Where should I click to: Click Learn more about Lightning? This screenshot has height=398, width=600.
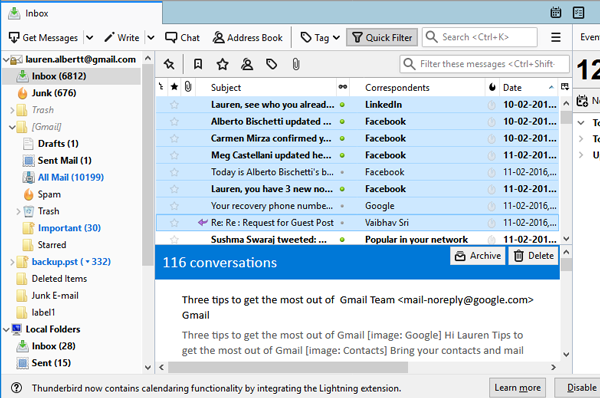(517, 388)
